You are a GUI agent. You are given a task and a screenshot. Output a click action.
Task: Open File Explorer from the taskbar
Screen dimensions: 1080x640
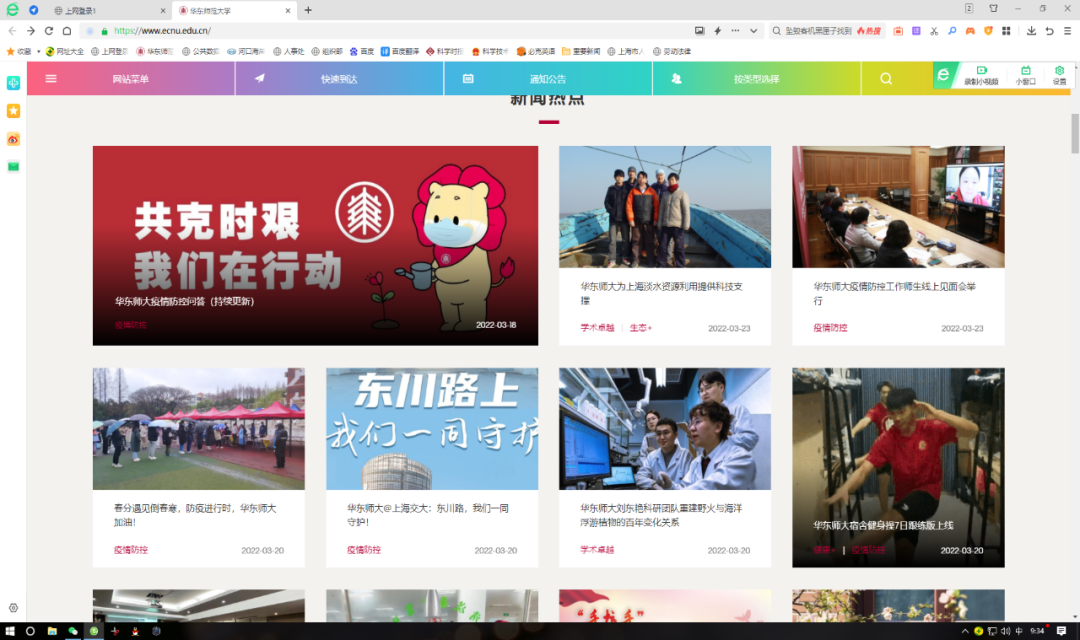tap(52, 631)
